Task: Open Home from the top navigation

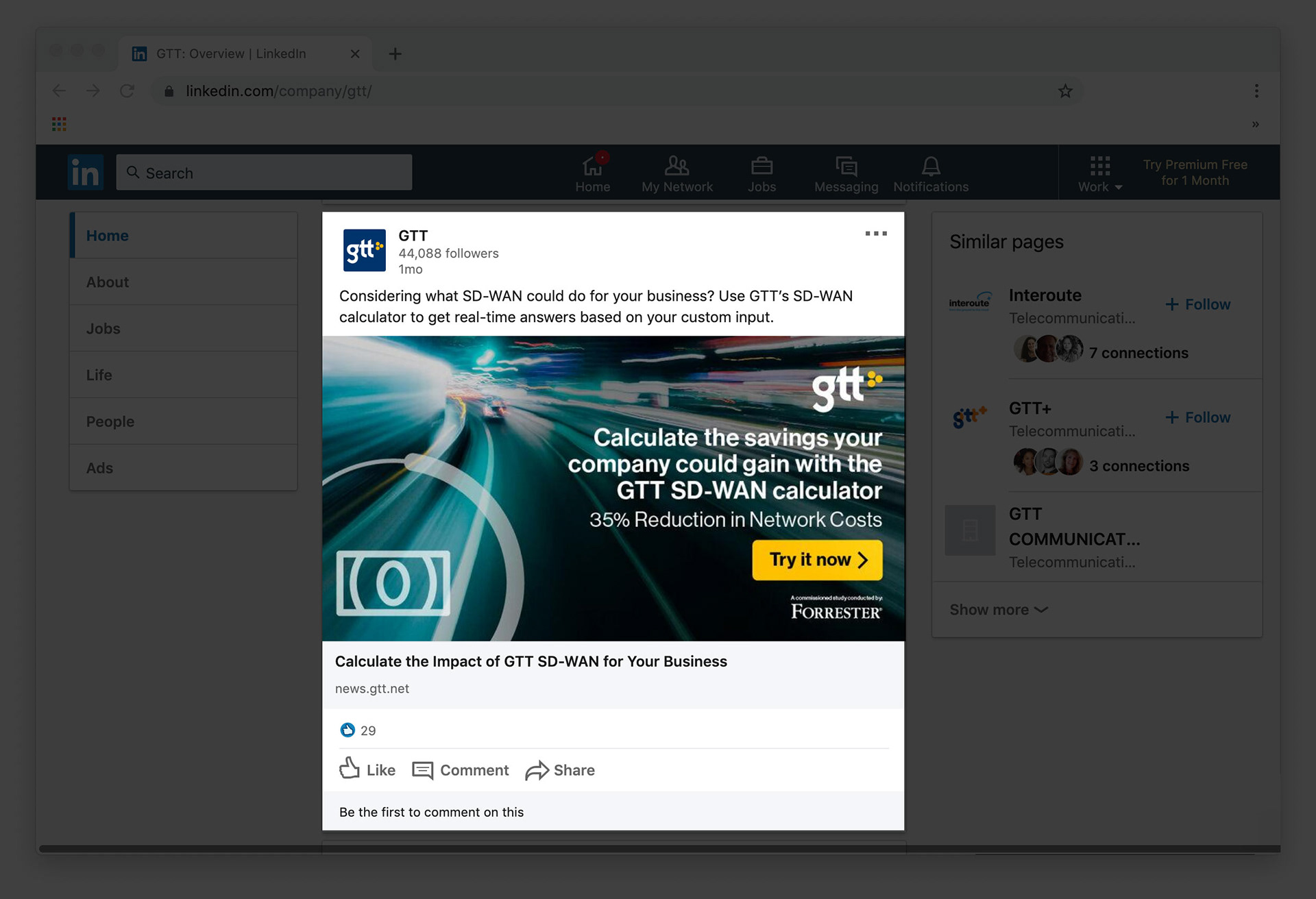Action: pos(592,173)
